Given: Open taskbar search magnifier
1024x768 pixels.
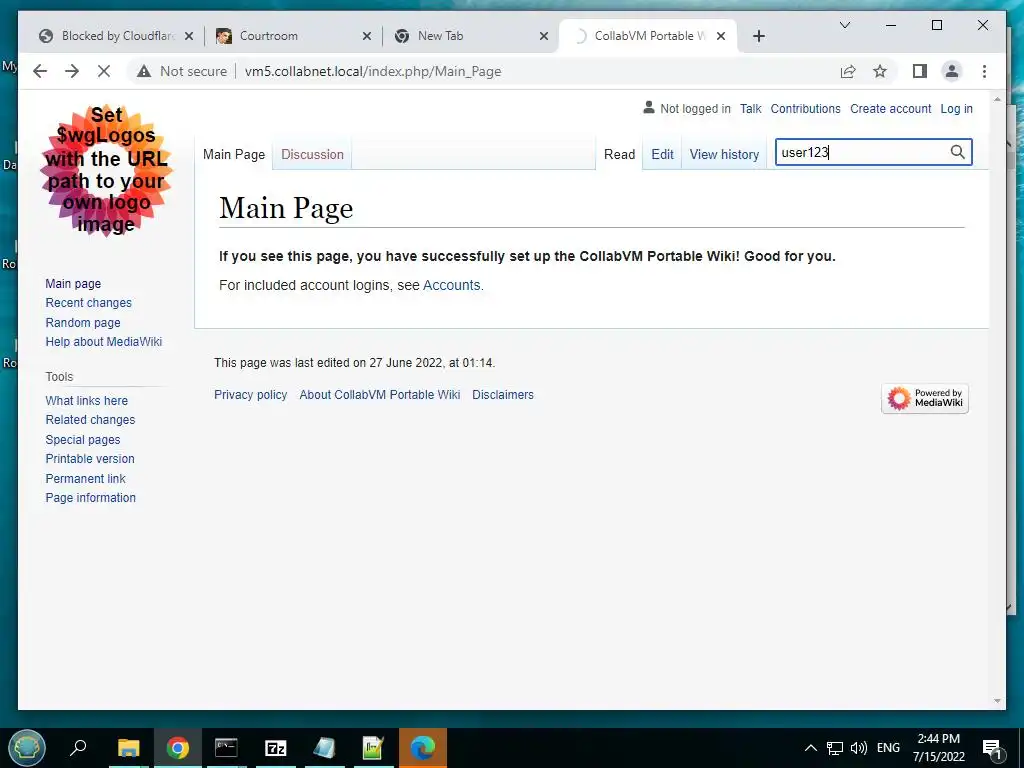Looking at the screenshot, I should point(78,748).
